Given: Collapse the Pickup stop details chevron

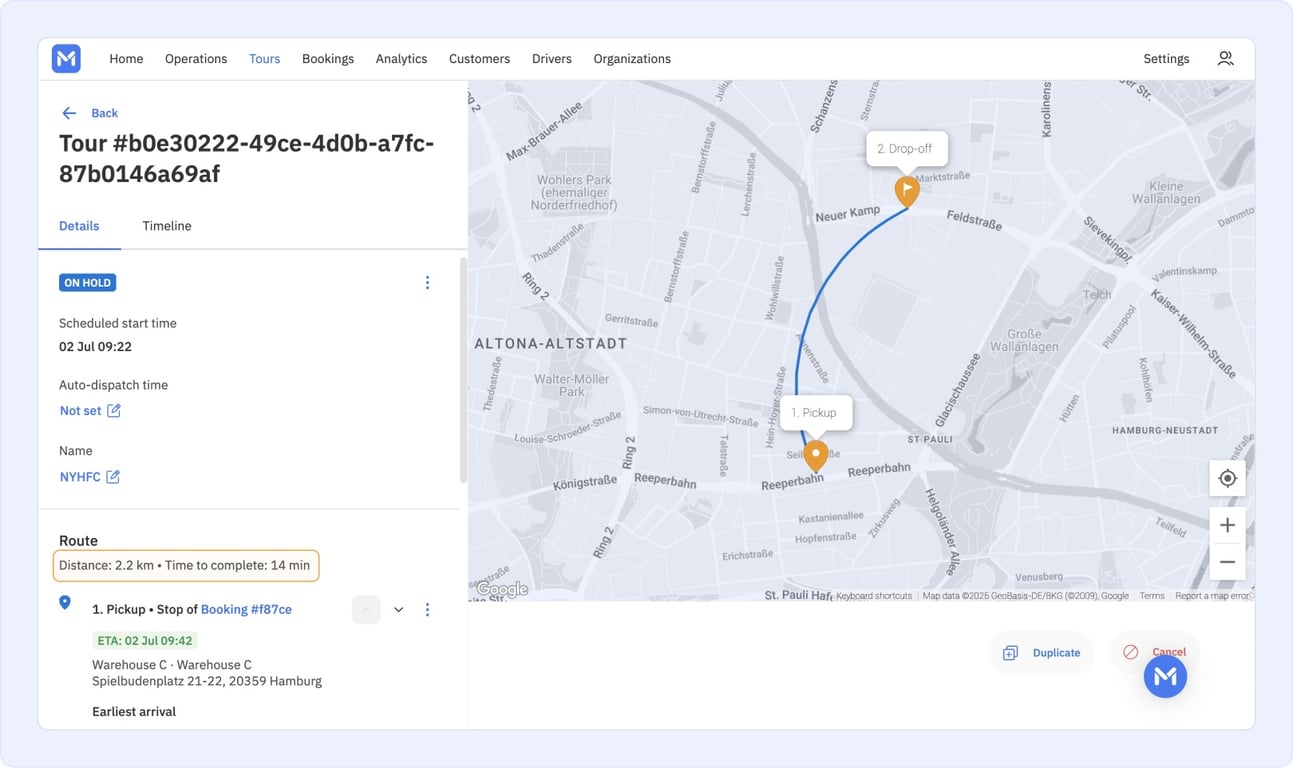Looking at the screenshot, I should [398, 610].
